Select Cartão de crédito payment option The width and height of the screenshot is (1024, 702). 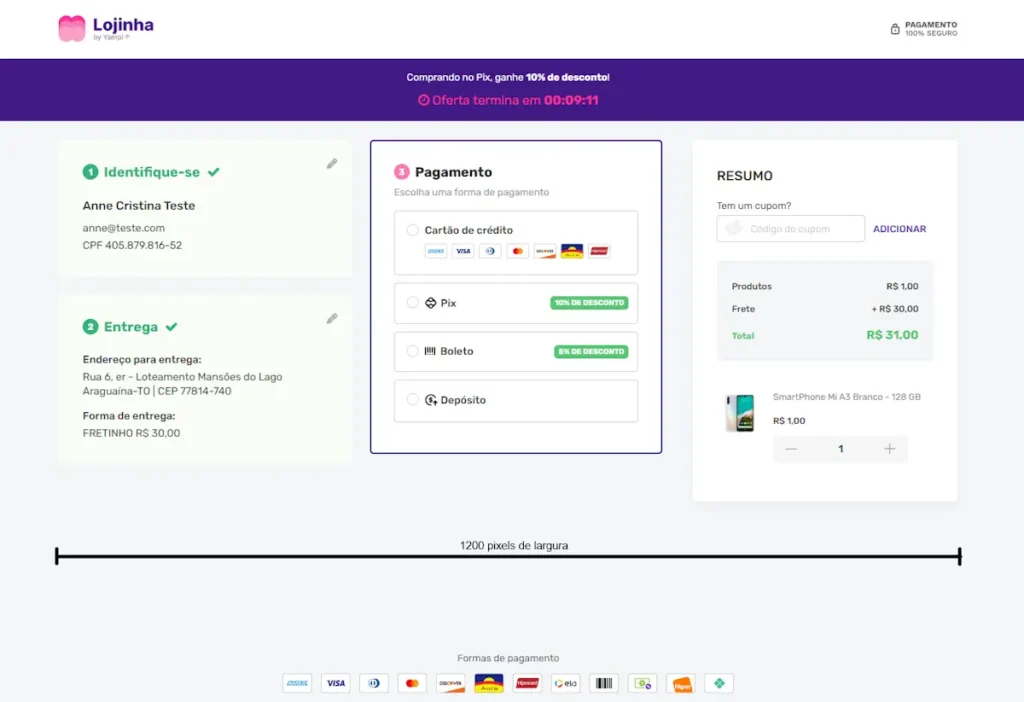tap(413, 230)
